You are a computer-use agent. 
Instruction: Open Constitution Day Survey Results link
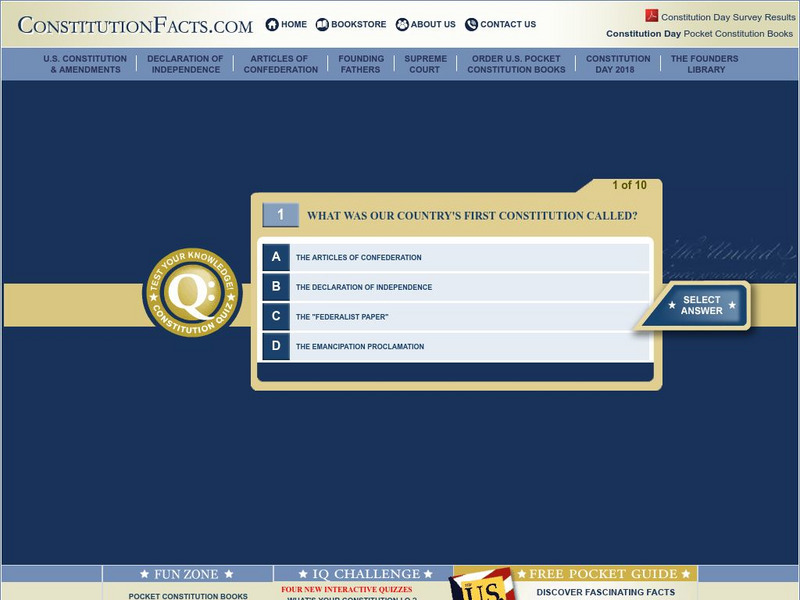point(728,17)
